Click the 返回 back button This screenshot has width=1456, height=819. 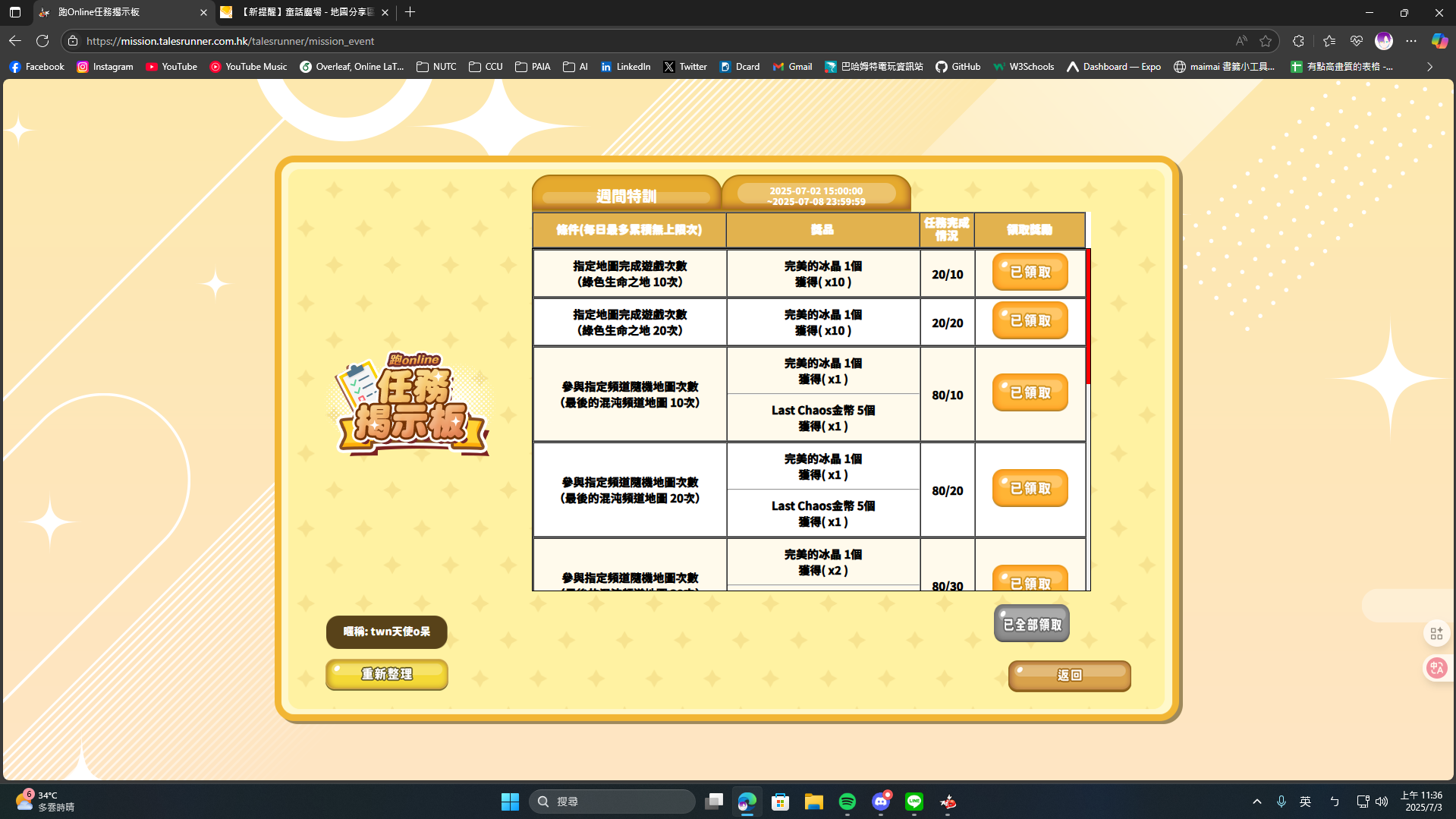click(x=1069, y=676)
